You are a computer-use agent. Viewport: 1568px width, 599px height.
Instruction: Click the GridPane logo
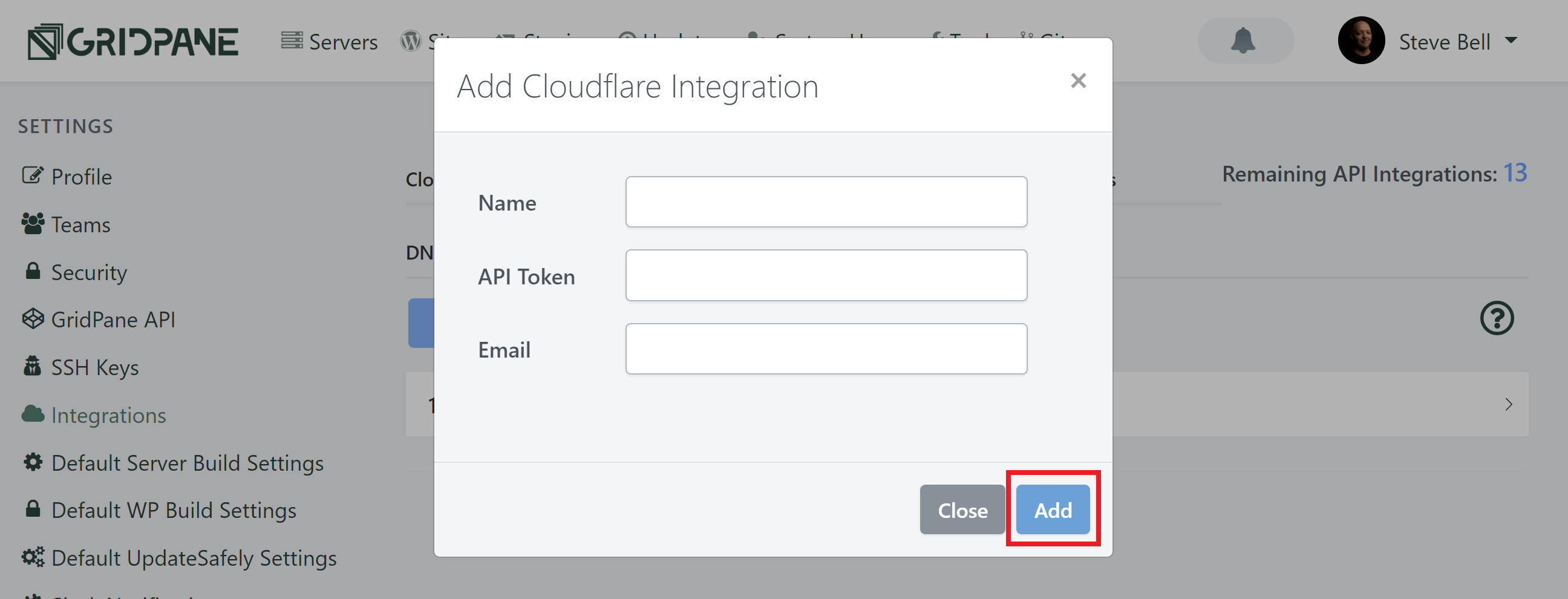point(132,41)
